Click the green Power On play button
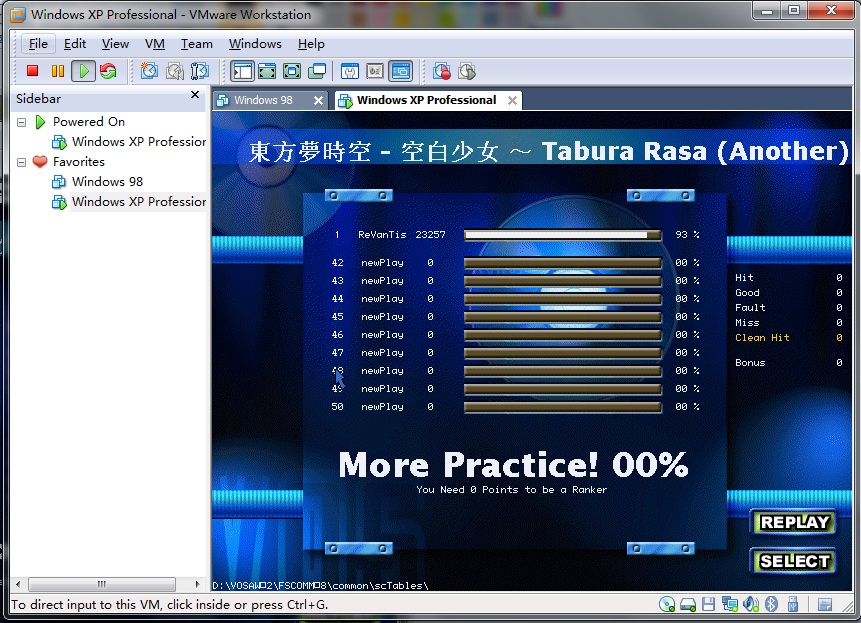861x623 pixels. (x=83, y=71)
